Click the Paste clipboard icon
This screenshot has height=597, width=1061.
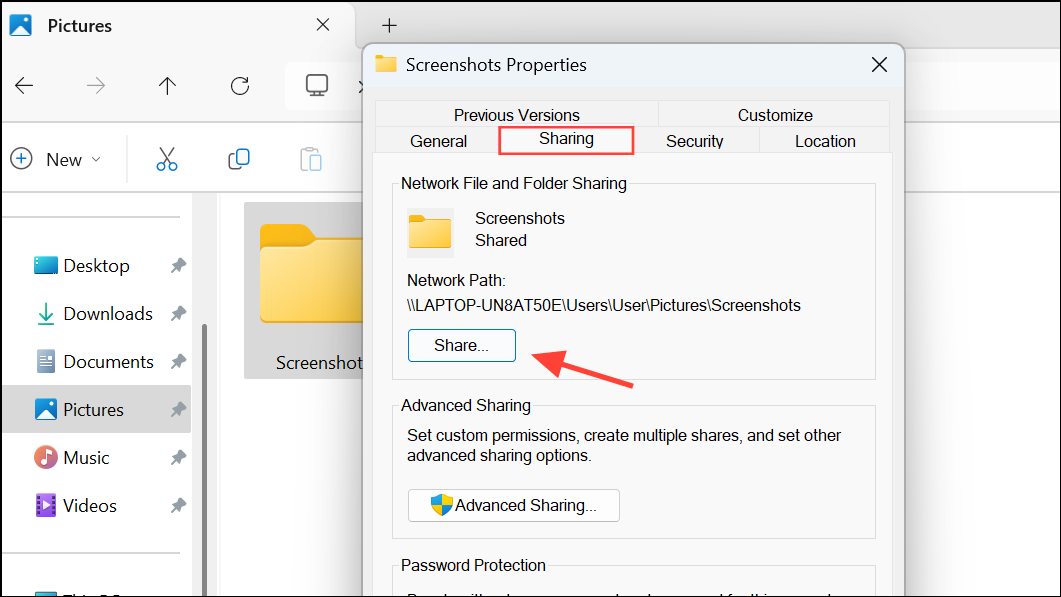(311, 160)
